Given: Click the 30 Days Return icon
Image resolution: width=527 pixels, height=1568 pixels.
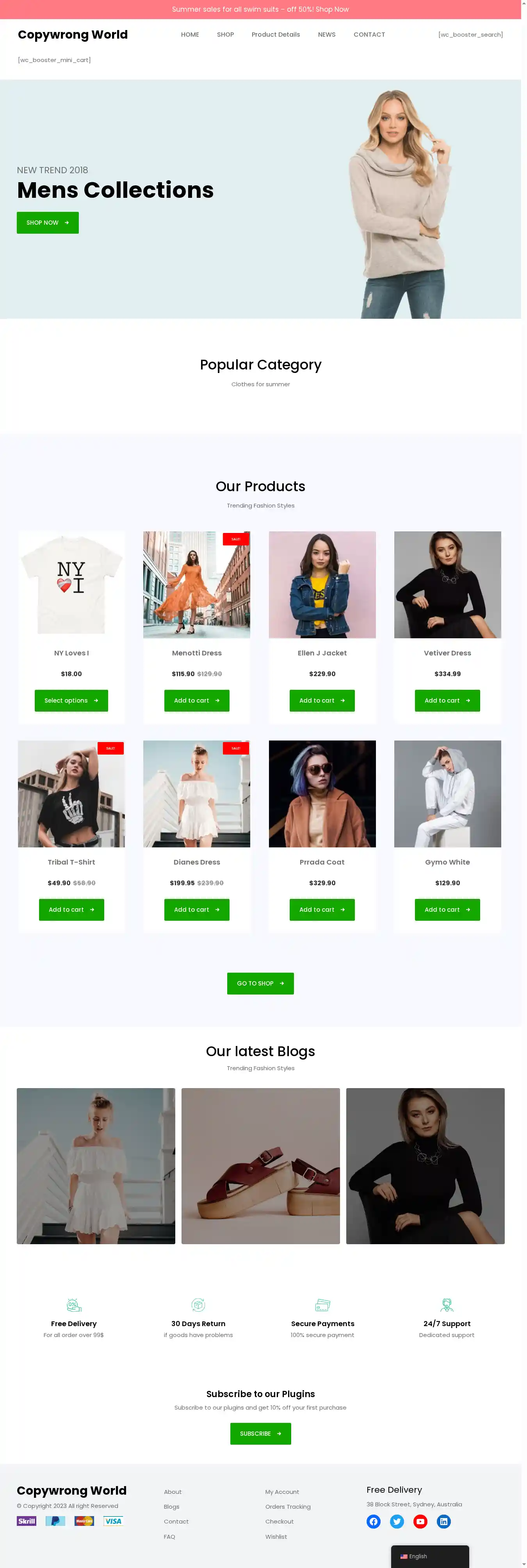Looking at the screenshot, I should 198,1305.
